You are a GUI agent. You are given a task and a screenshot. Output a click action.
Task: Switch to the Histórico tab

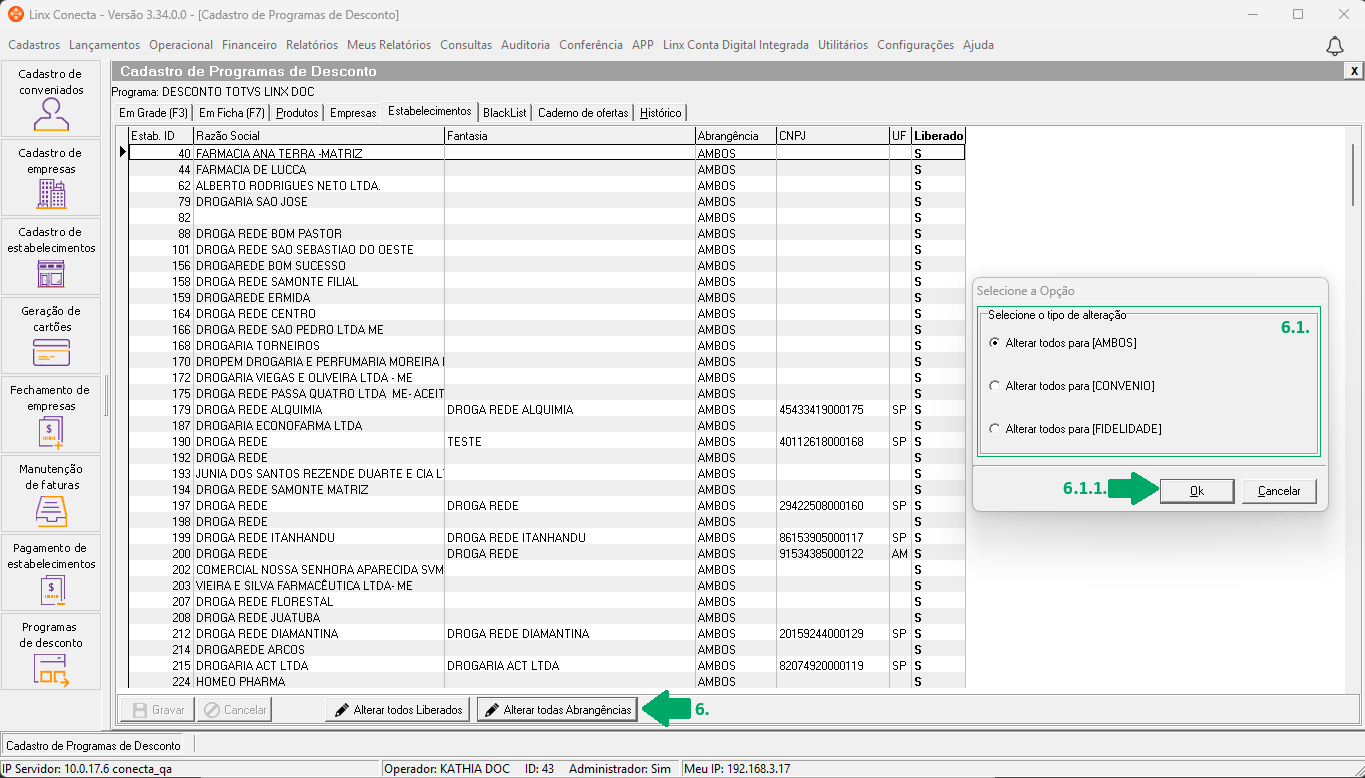tap(661, 113)
